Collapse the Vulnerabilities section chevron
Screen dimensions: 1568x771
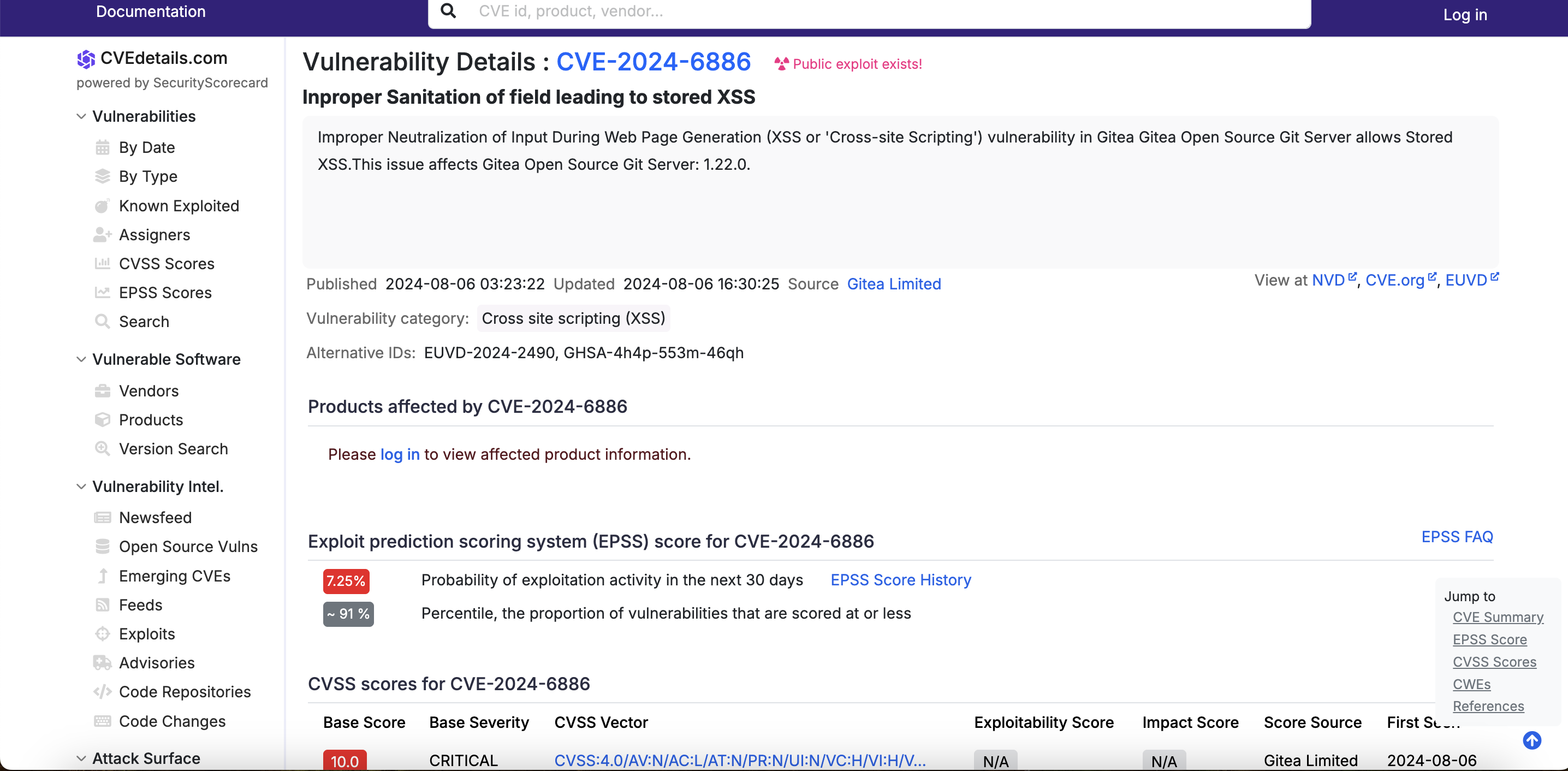(81, 116)
